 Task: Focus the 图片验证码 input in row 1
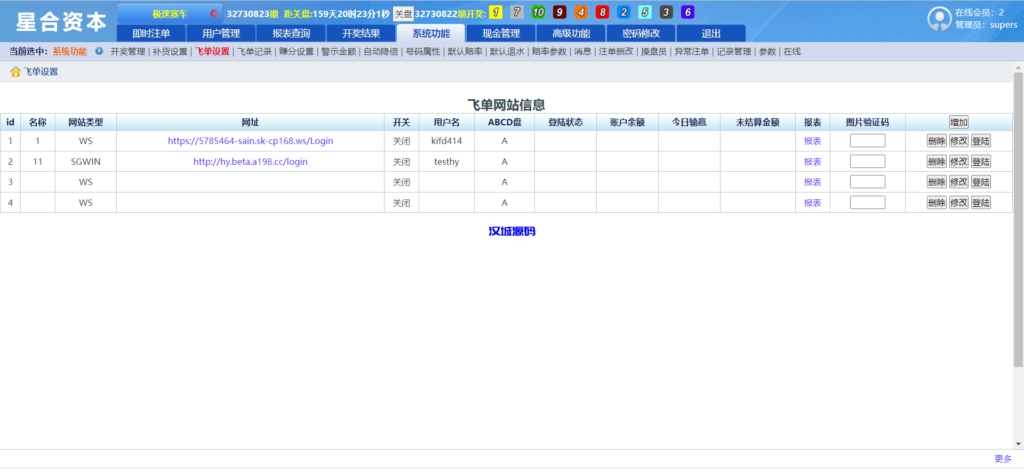pos(867,141)
